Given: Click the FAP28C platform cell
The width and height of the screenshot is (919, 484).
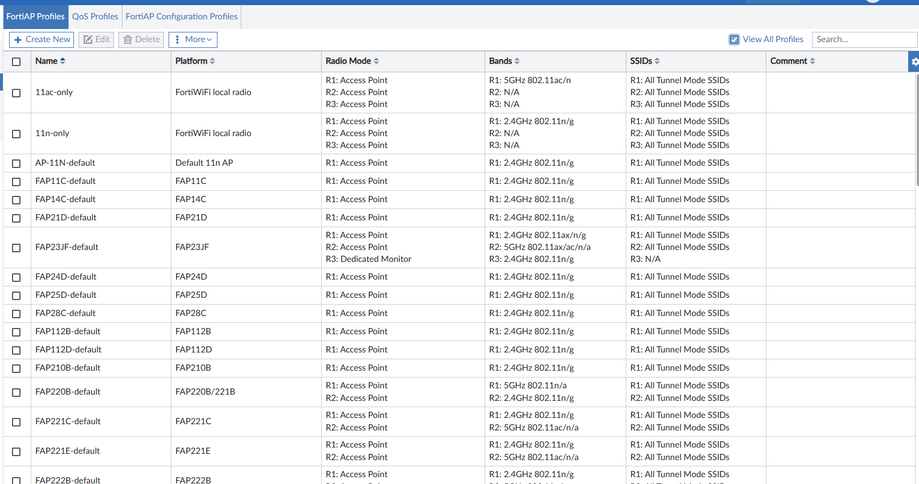Looking at the screenshot, I should pyautogui.click(x=191, y=313).
